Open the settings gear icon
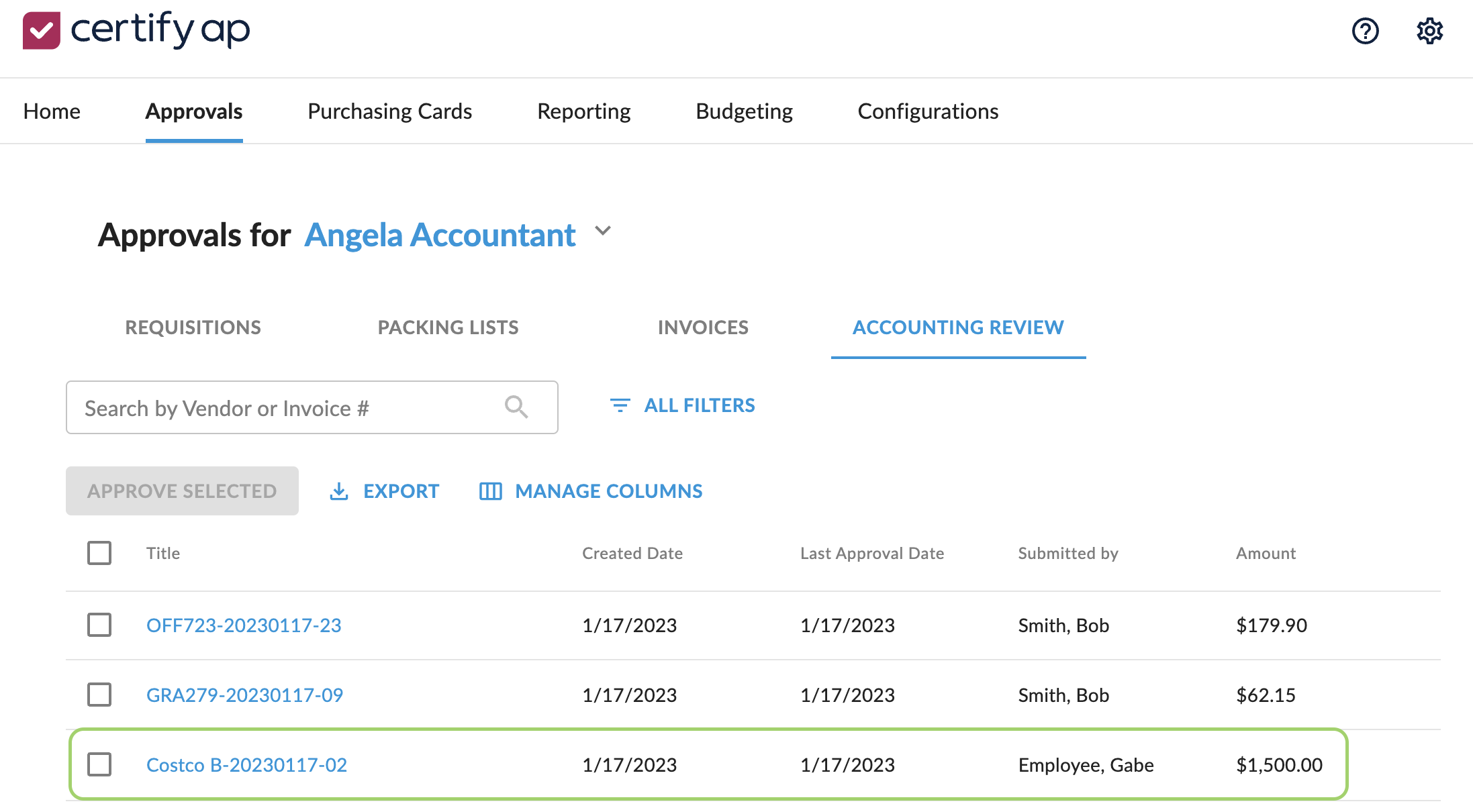Viewport: 1473px width, 812px height. pos(1429,31)
